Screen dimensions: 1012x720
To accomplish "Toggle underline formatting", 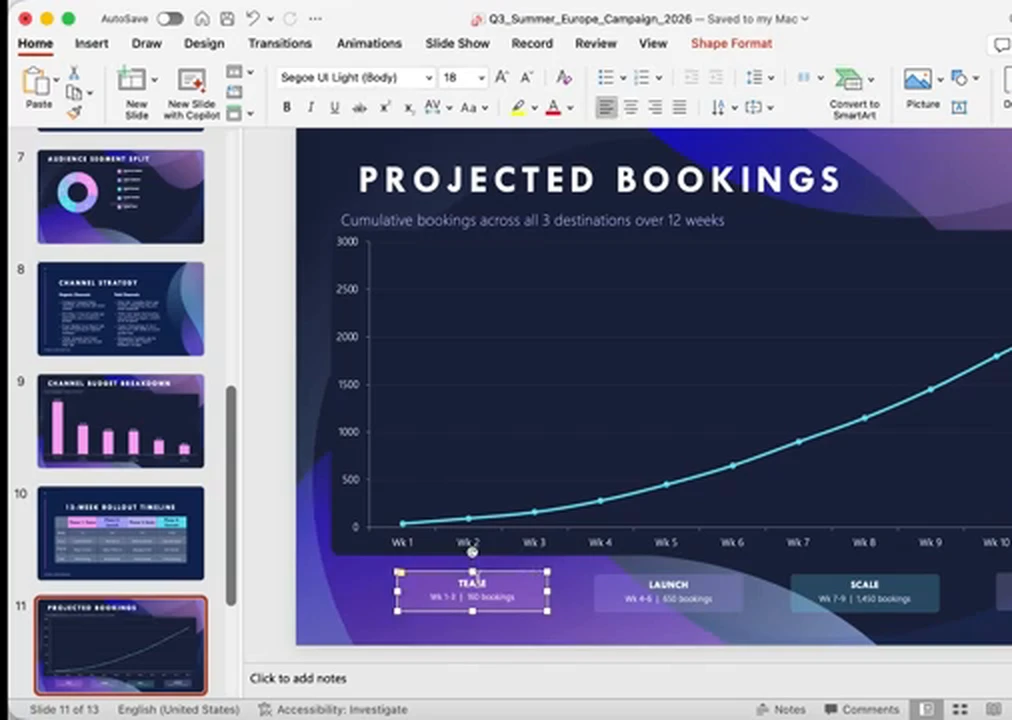I will pyautogui.click(x=334, y=108).
